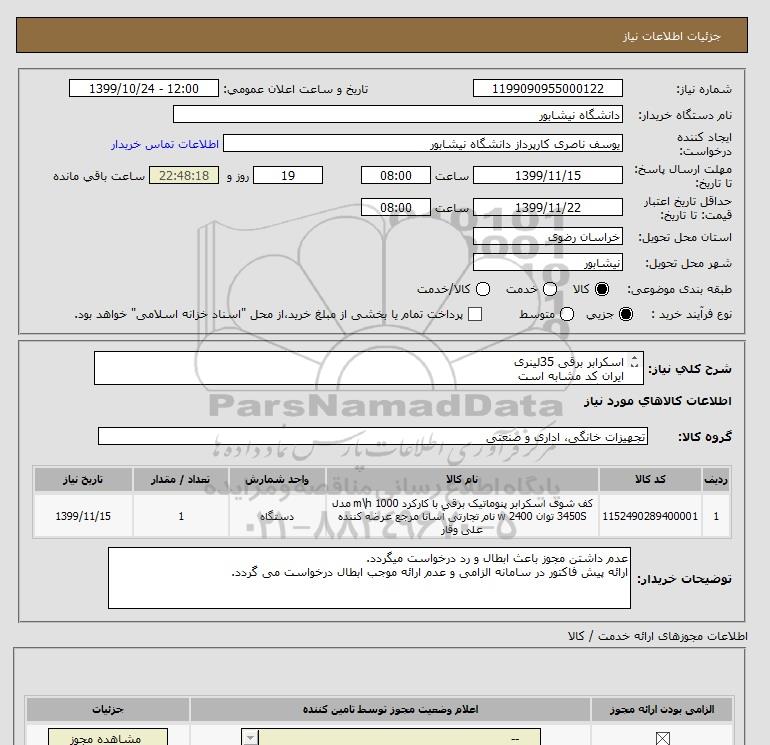Toggle the اسناد خزانه اسلامی payment checkbox
Viewport: 770px width, 745px height.
pos(475,314)
